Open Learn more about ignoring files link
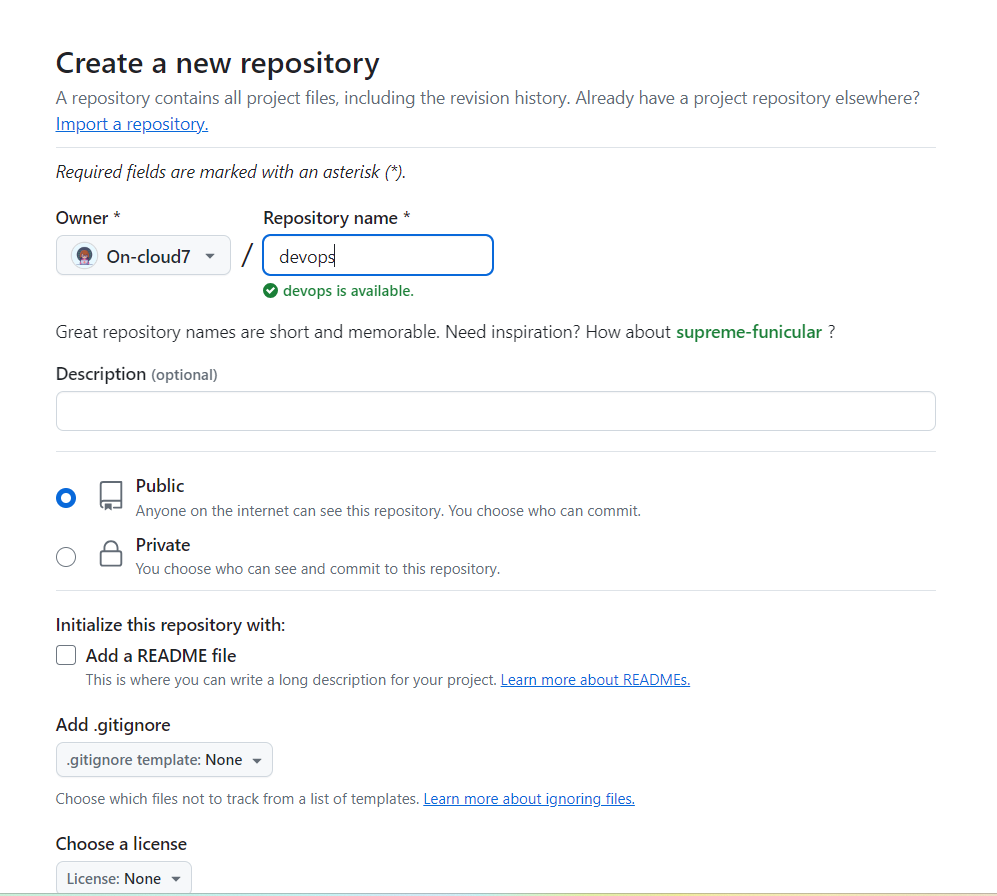 tap(529, 799)
